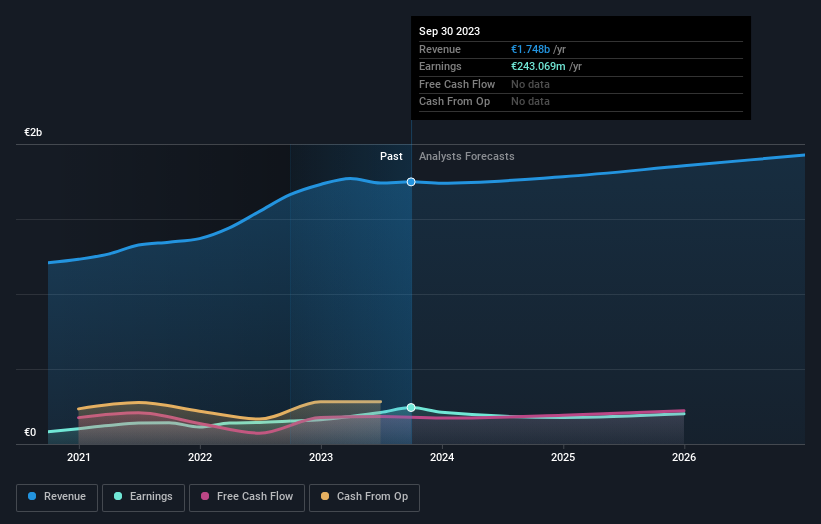Click the 2021 x-axis label

pos(79,457)
